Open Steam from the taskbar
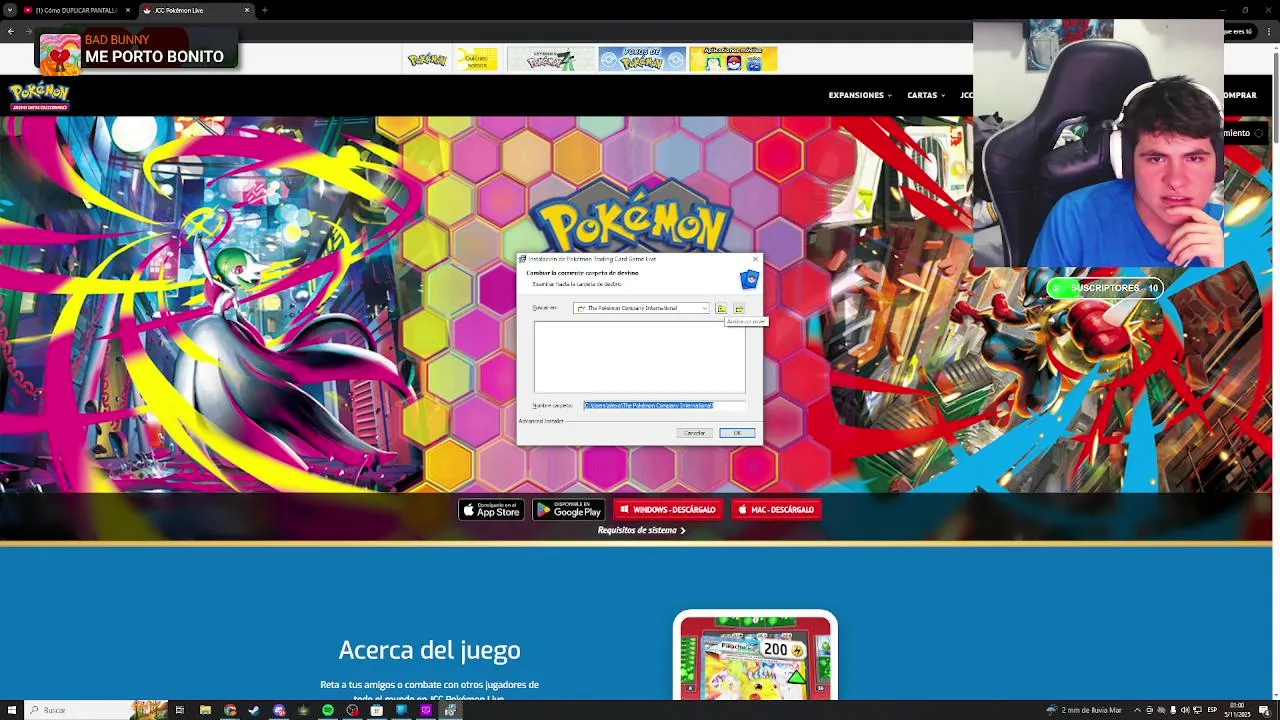1280x720 pixels. click(x=254, y=710)
